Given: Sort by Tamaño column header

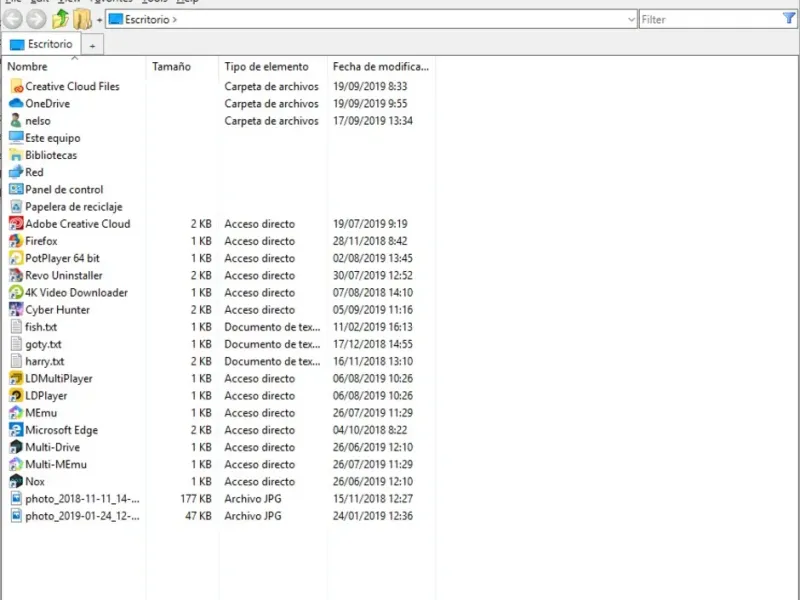Looking at the screenshot, I should click(x=171, y=67).
